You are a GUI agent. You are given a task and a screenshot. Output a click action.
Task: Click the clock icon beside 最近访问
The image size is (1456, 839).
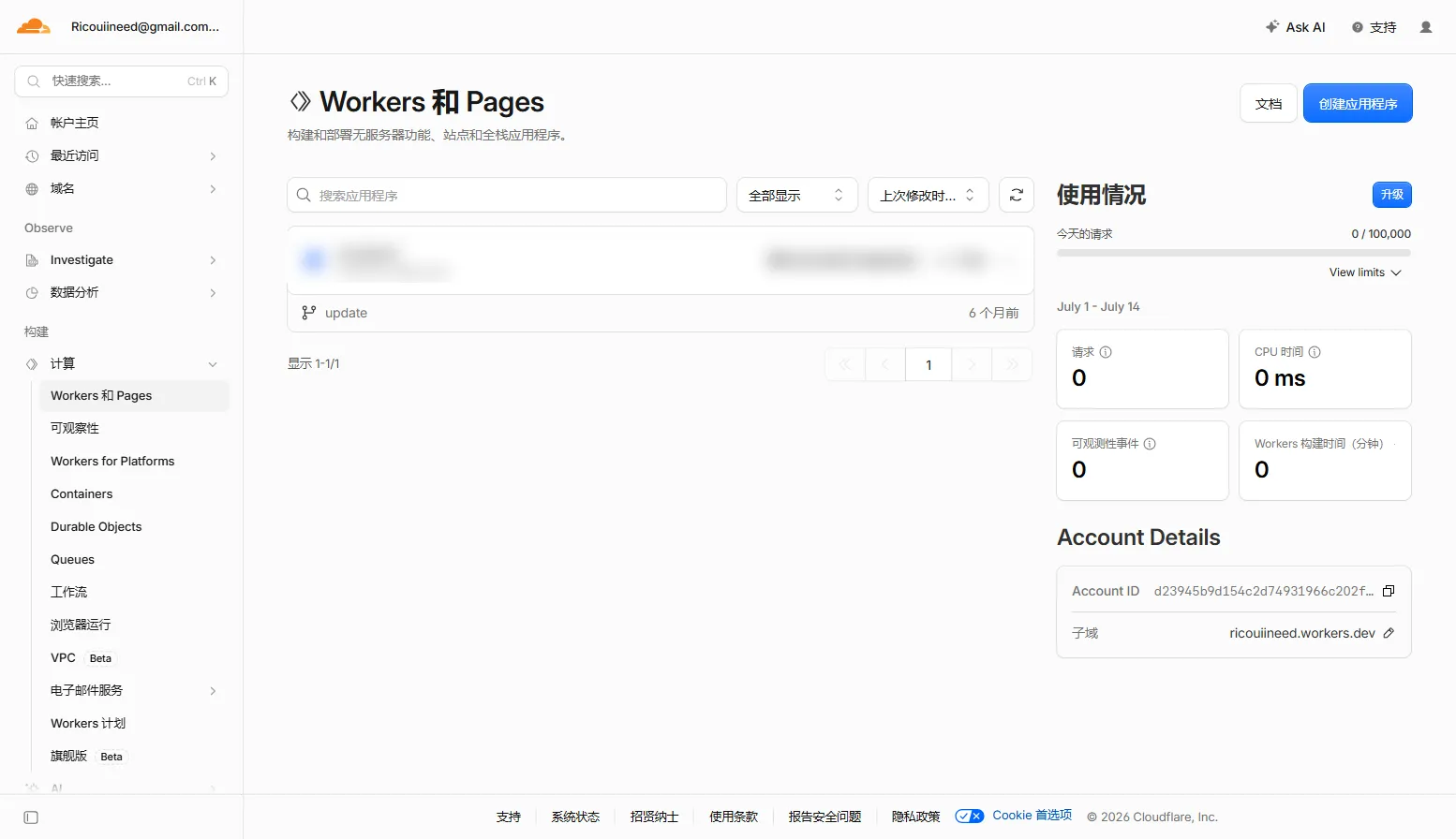[32, 156]
